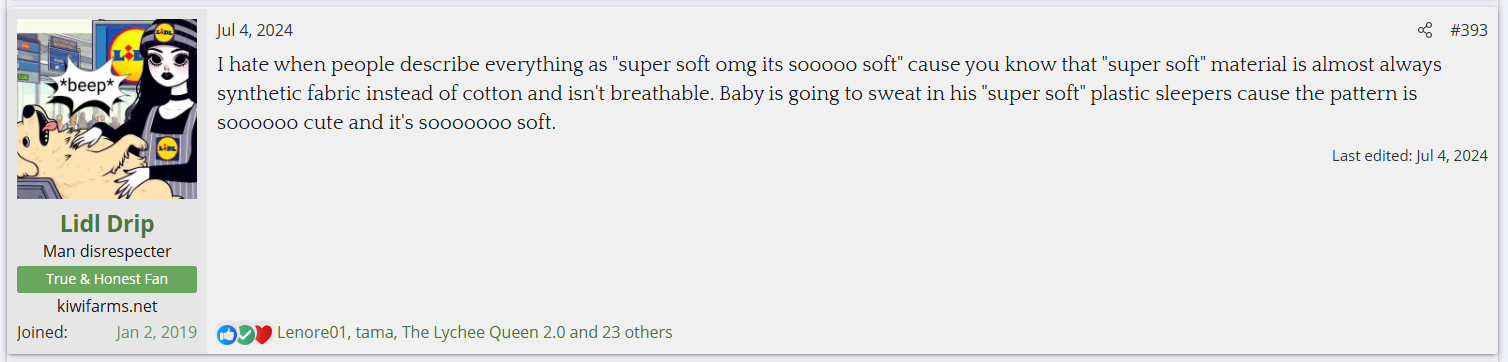
Task: View reactor Lenore01's profile
Action: [x=312, y=332]
